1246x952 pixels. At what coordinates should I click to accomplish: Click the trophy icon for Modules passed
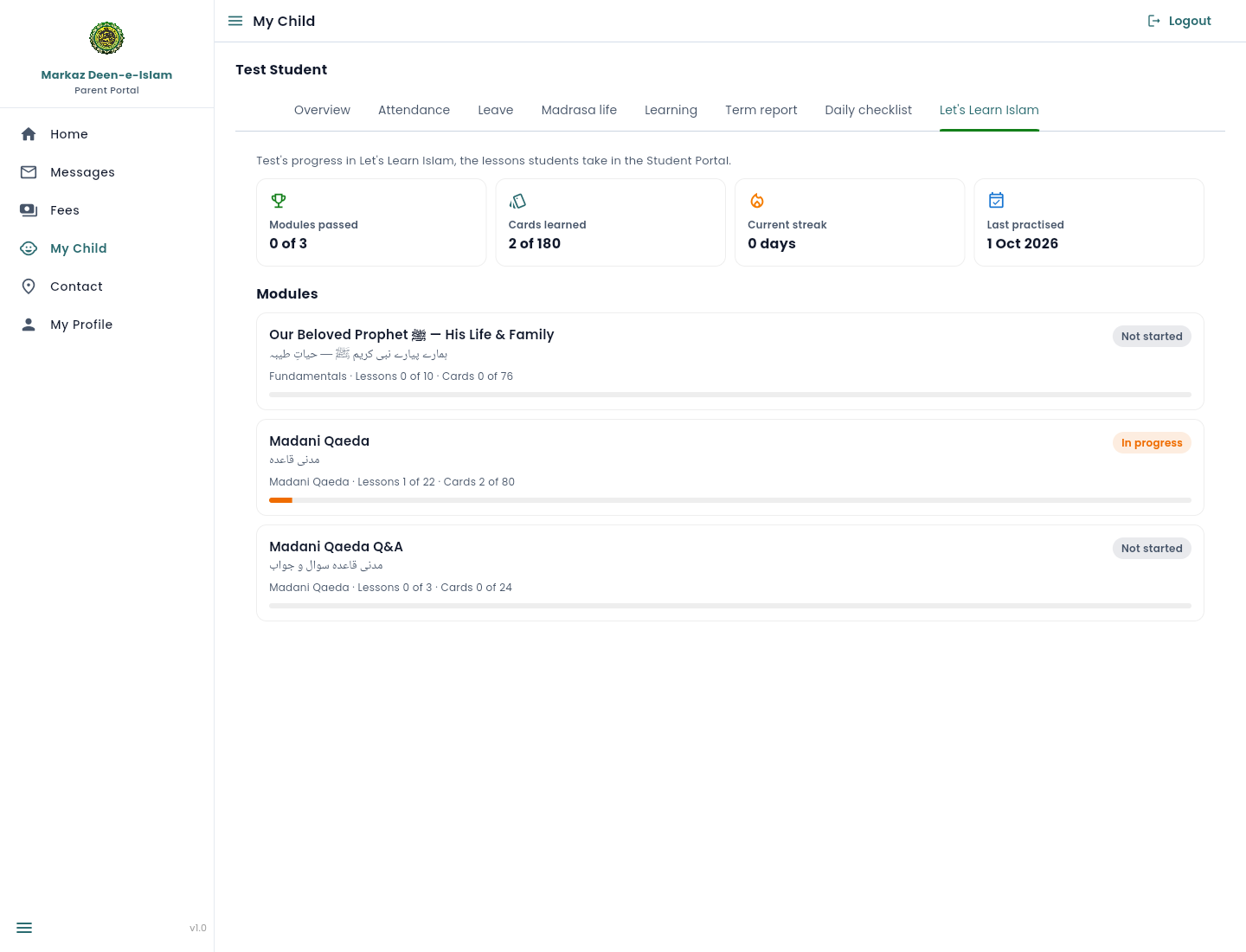[279, 201]
